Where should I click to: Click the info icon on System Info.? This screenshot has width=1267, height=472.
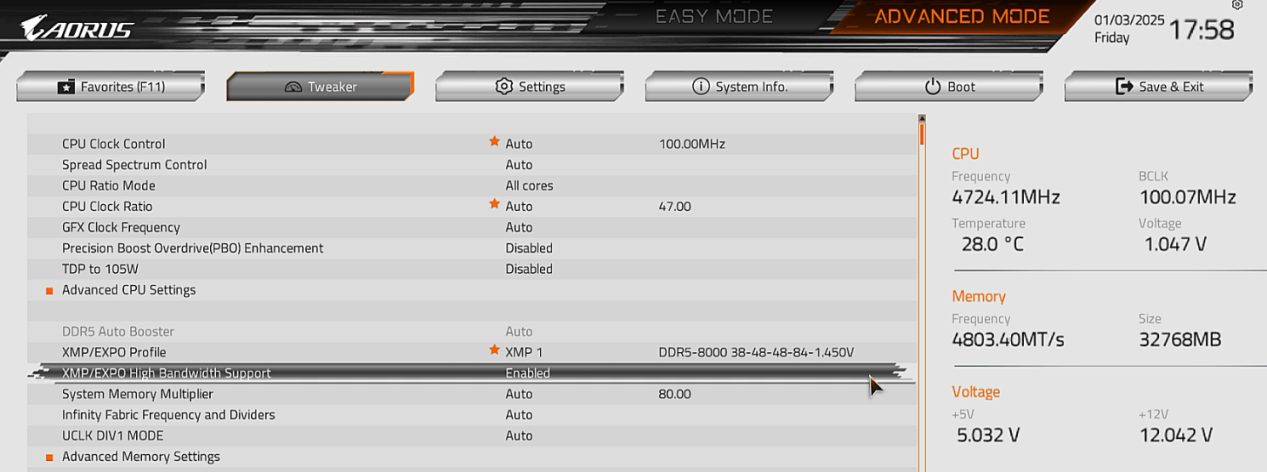(701, 87)
